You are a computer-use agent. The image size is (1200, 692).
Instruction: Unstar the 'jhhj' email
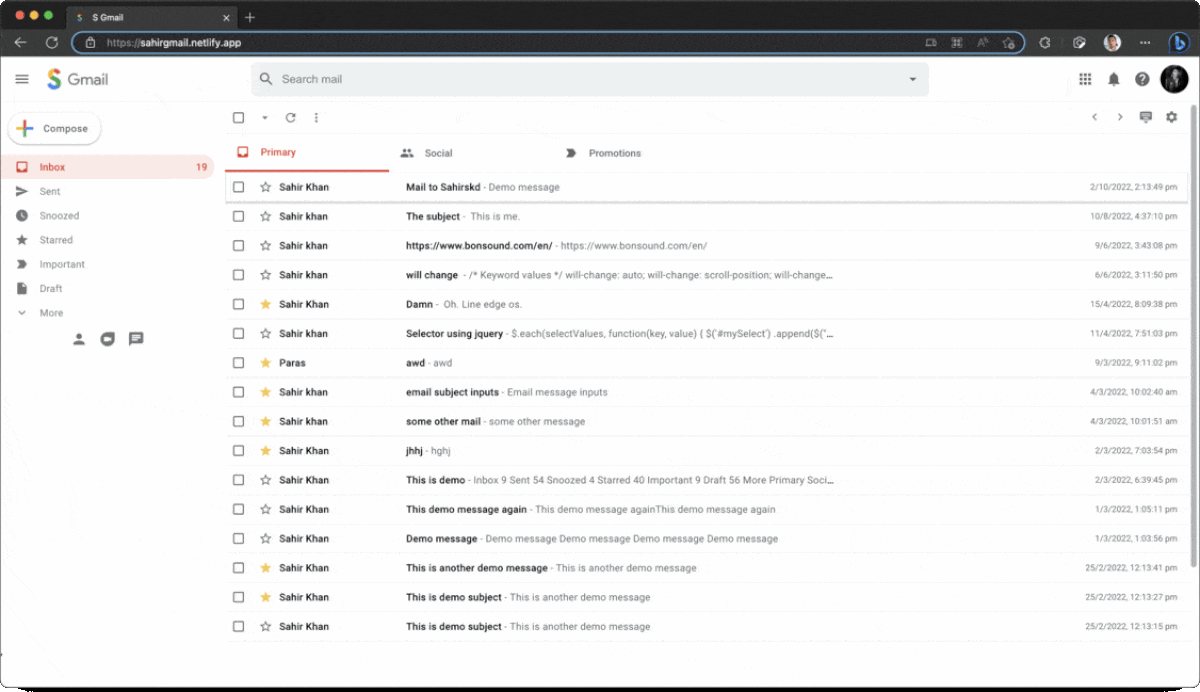(x=265, y=451)
